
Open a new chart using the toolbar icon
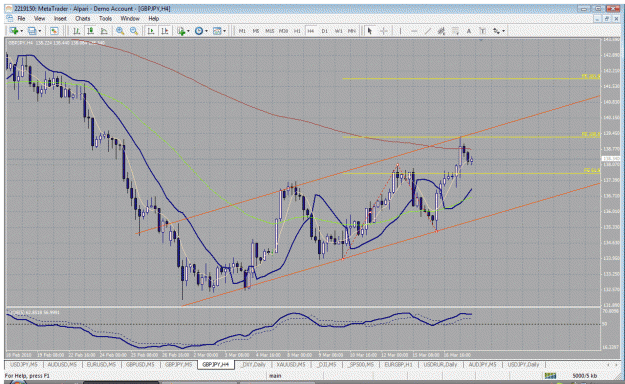pyautogui.click(x=14, y=31)
